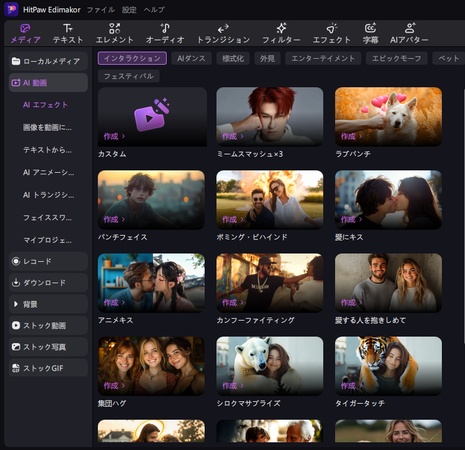Image resolution: width=465 pixels, height=450 pixels.
Task: Click 作成 on the カンフーファイティング card
Action: (233, 302)
